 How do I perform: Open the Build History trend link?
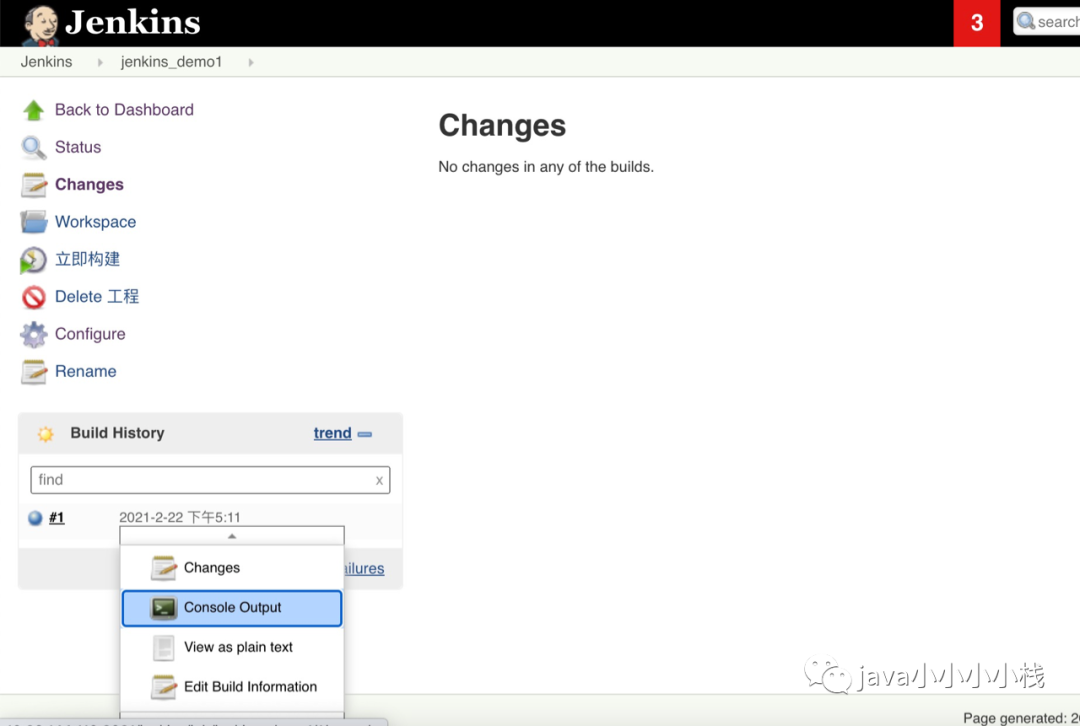pos(333,433)
